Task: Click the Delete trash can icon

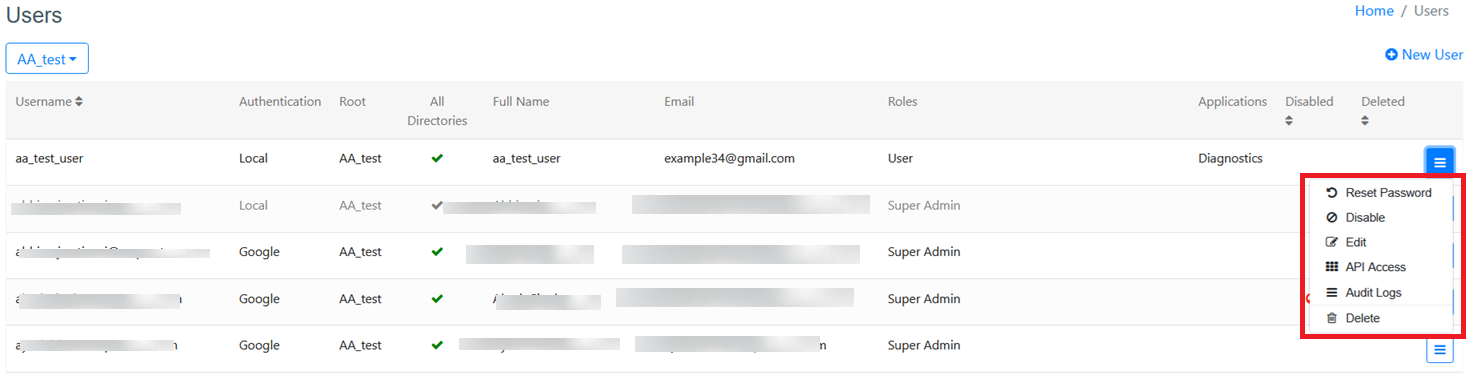Action: 1331,318
